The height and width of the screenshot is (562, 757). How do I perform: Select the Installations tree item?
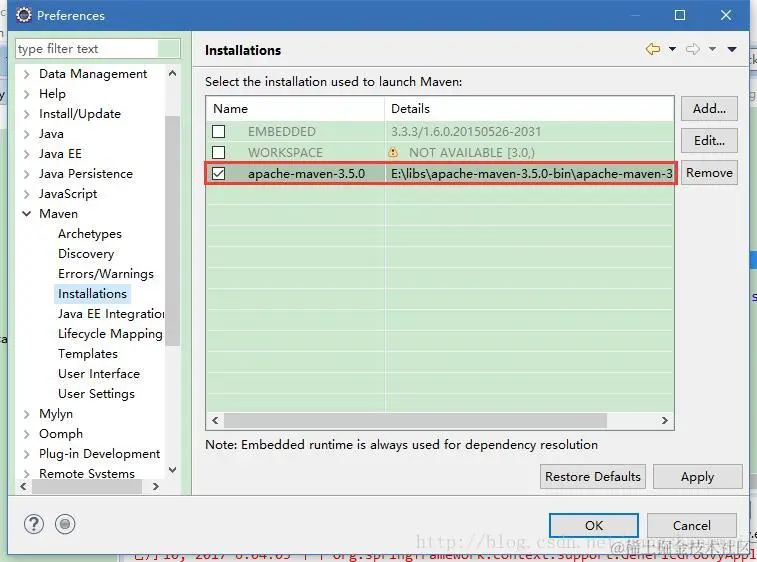tap(92, 294)
